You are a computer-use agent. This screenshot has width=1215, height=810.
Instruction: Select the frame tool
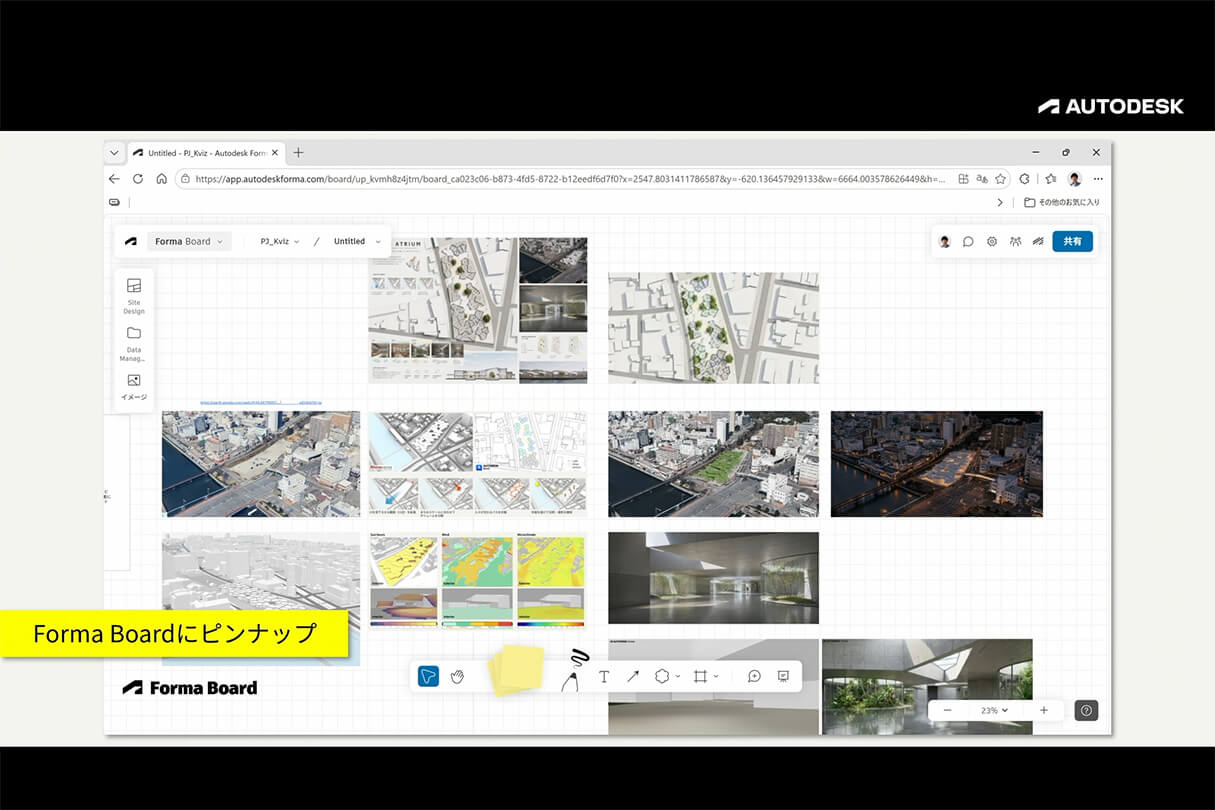coord(700,677)
